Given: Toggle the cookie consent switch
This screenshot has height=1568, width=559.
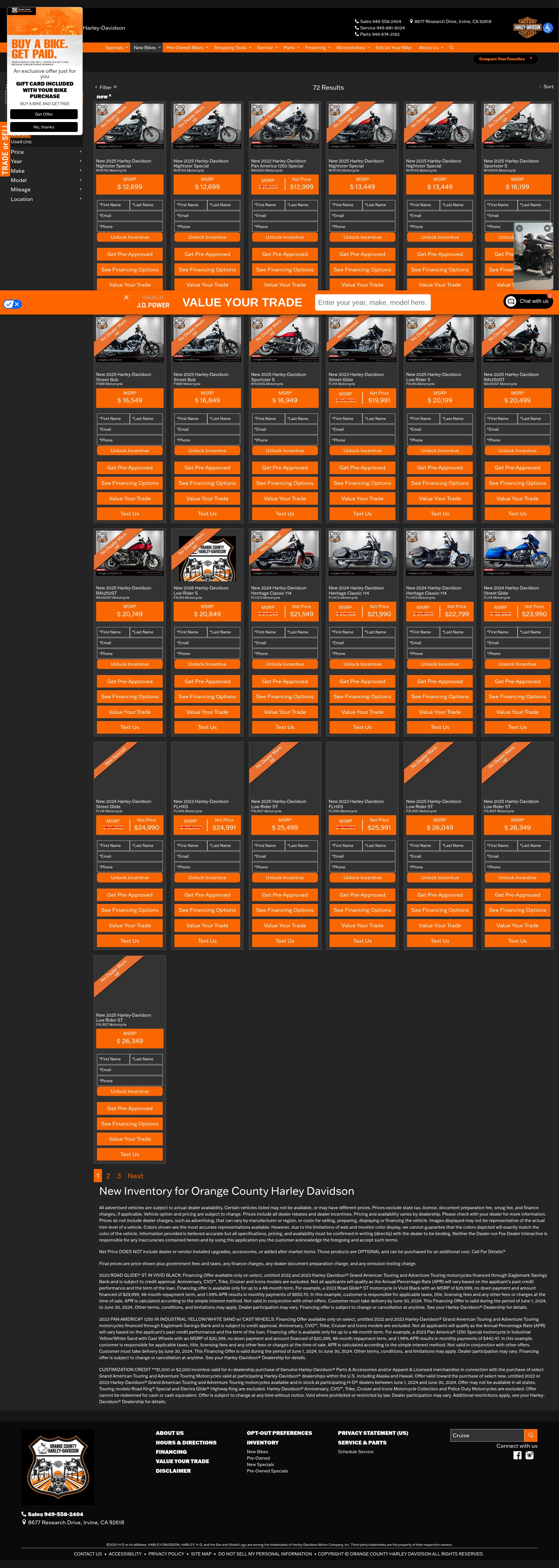Looking at the screenshot, I should point(12,304).
